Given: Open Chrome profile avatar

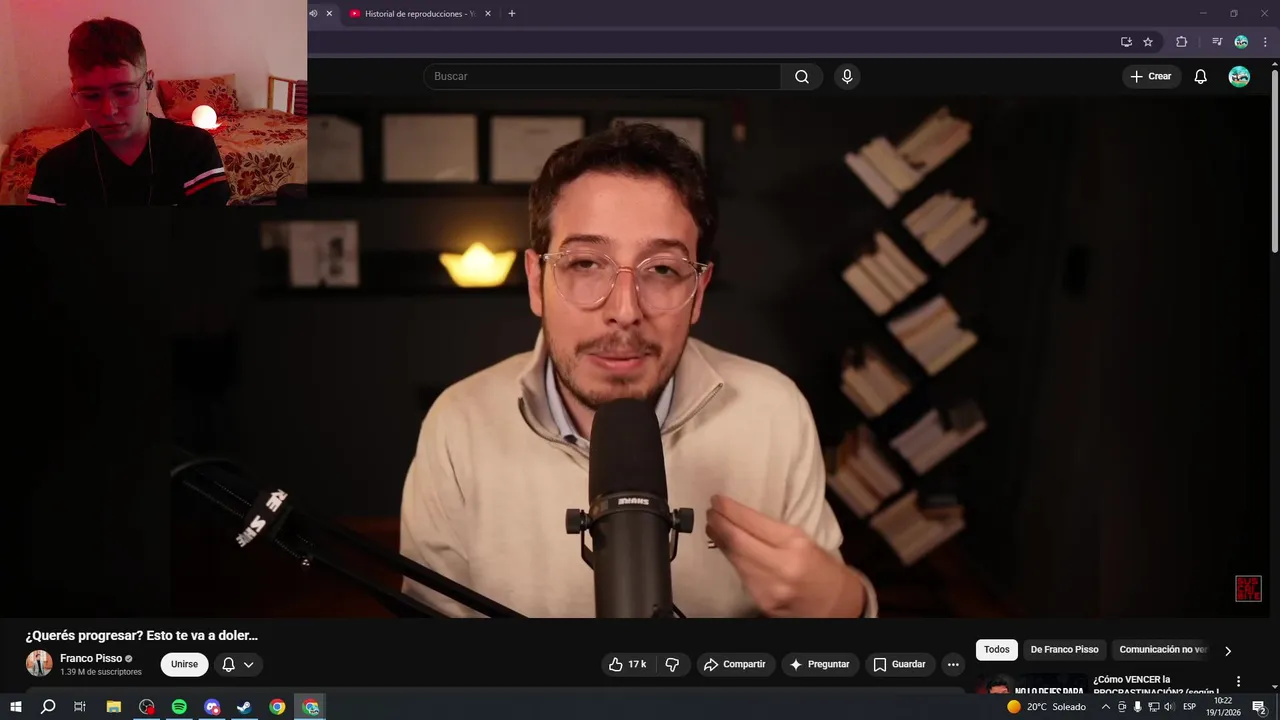Looking at the screenshot, I should pyautogui.click(x=1241, y=42).
